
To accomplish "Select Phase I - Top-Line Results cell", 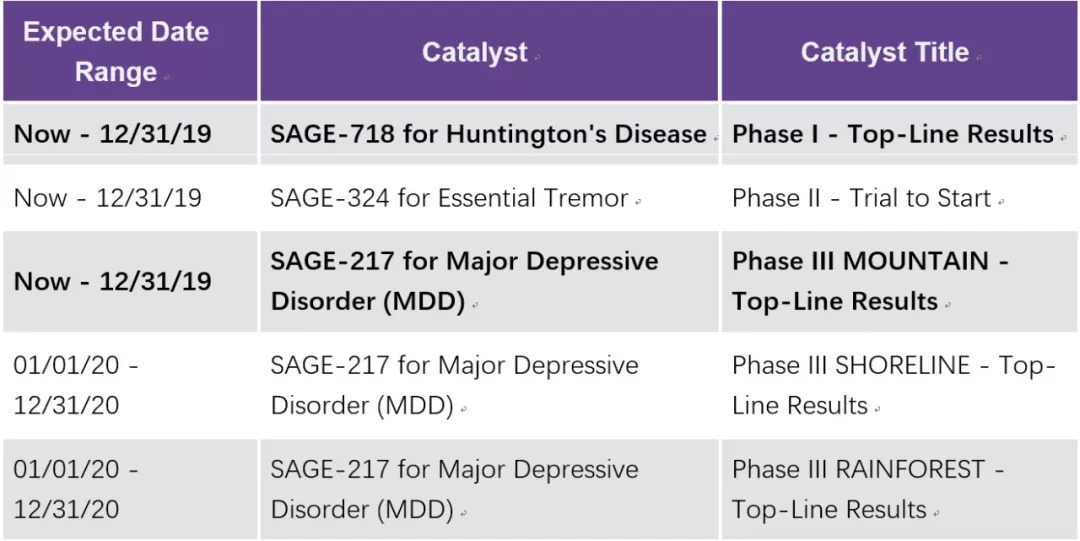I will (893, 135).
